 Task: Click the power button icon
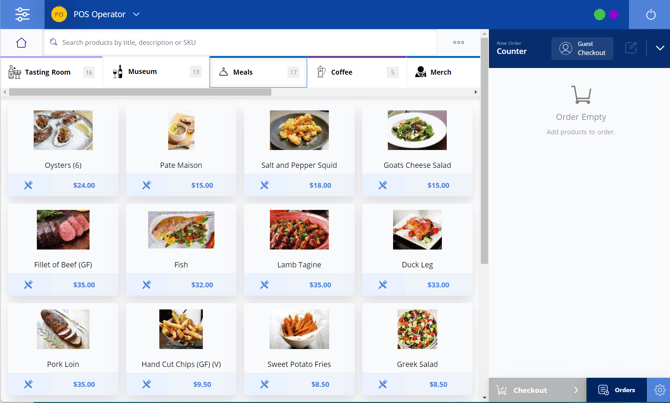(650, 15)
